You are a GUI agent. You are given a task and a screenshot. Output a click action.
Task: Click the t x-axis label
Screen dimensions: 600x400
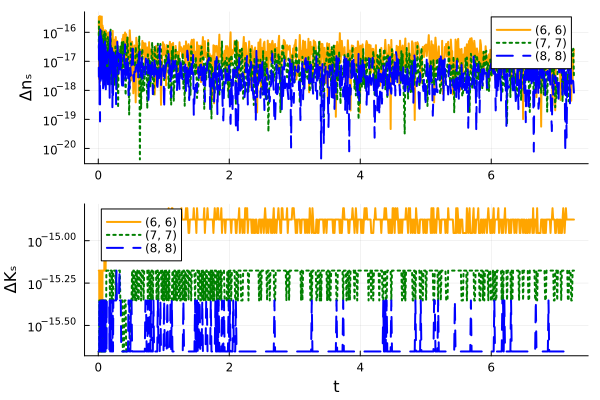(x=336, y=387)
